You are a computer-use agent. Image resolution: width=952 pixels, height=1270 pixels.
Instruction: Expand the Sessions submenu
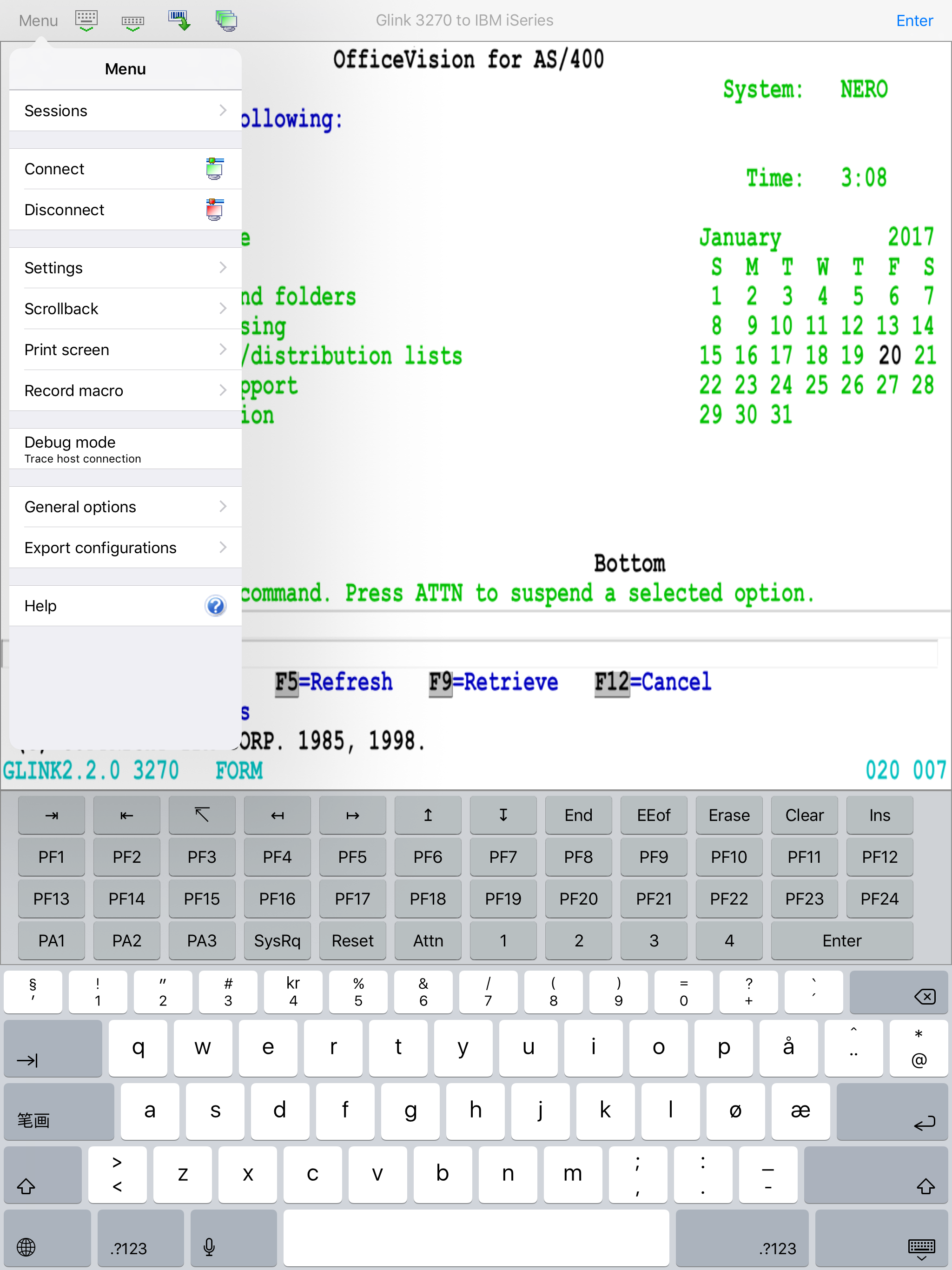125,110
